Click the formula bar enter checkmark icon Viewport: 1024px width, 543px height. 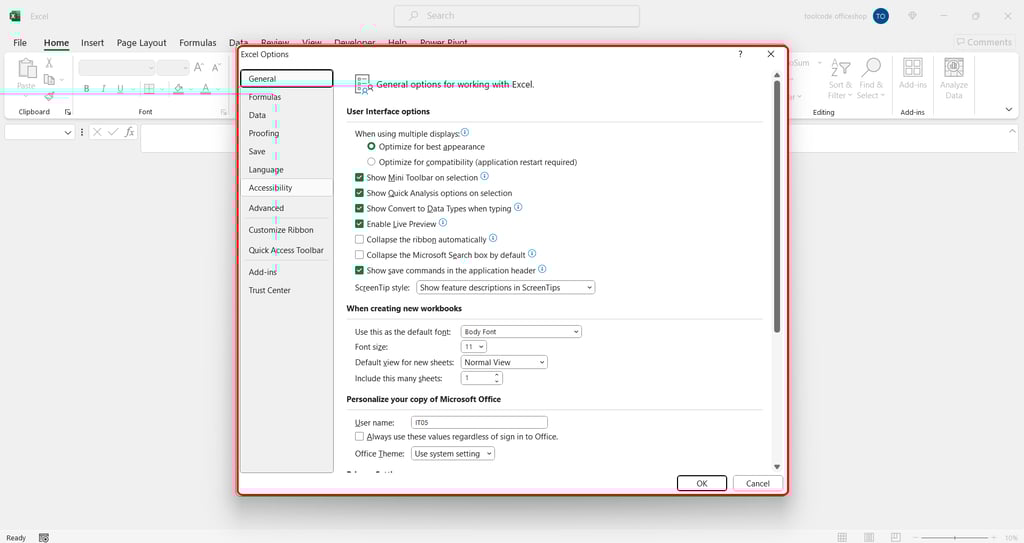(113, 132)
